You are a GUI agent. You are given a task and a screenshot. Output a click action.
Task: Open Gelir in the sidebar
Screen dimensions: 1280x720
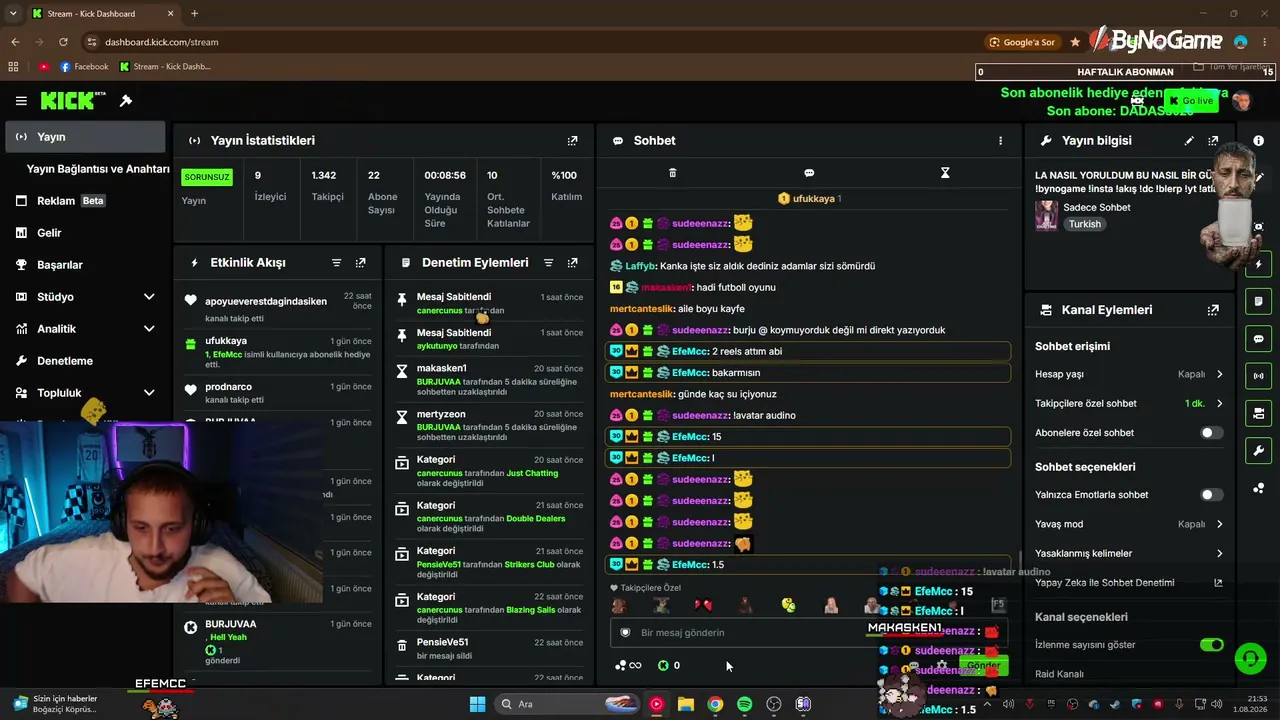click(x=85, y=233)
